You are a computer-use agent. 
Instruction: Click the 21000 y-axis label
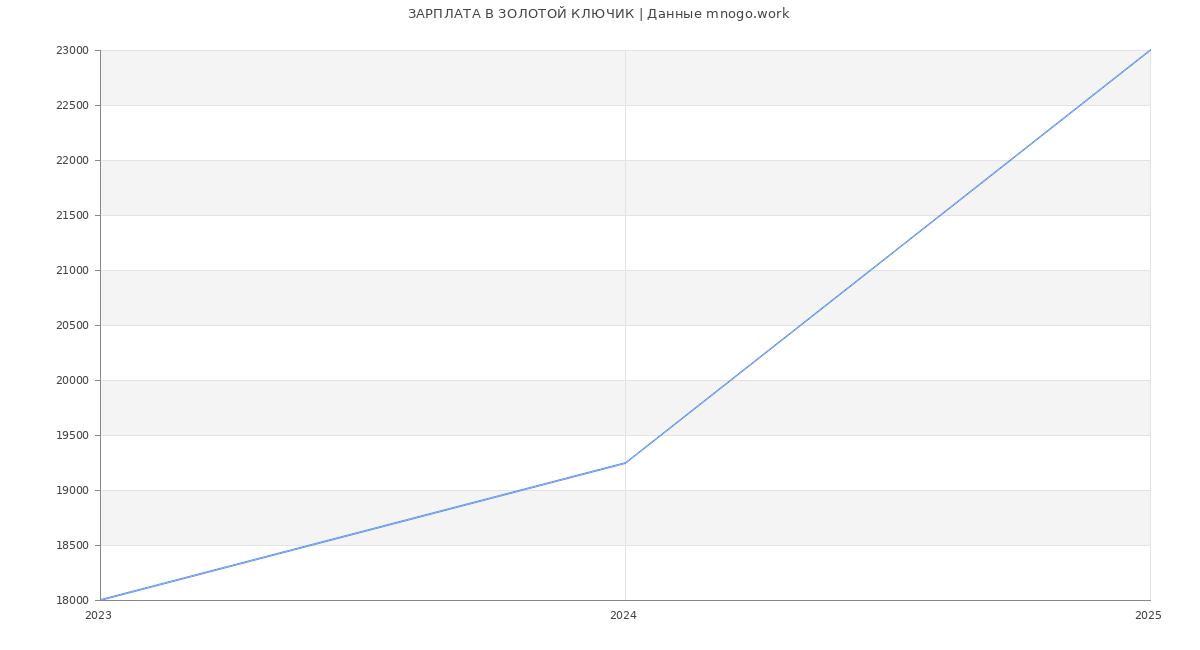[73, 271]
